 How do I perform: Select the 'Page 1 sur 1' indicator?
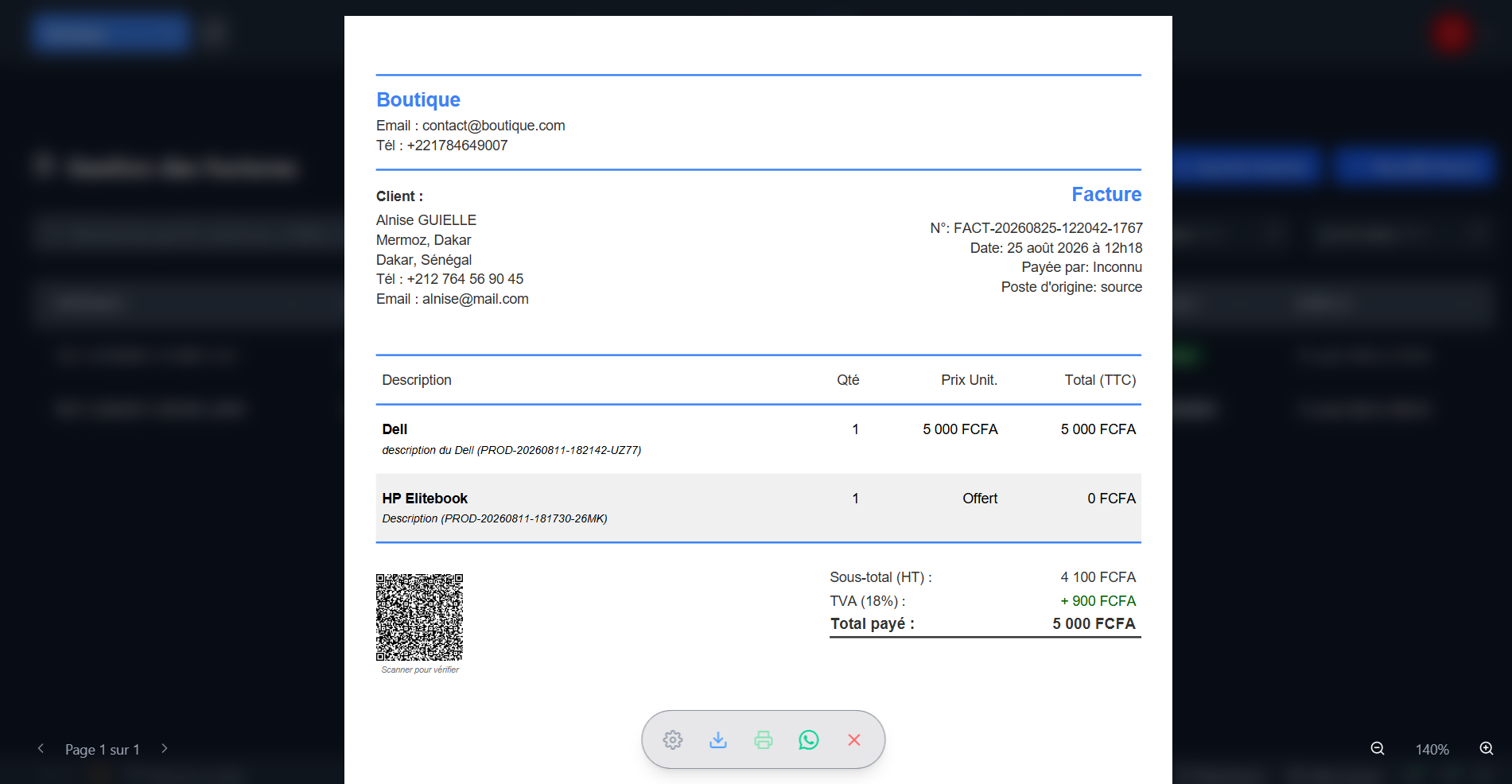pyautogui.click(x=103, y=750)
